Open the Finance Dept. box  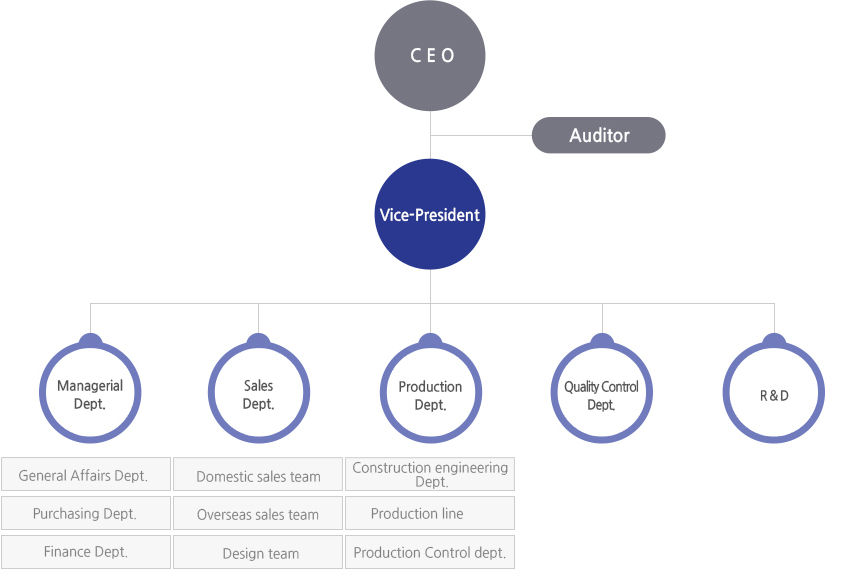(86, 552)
